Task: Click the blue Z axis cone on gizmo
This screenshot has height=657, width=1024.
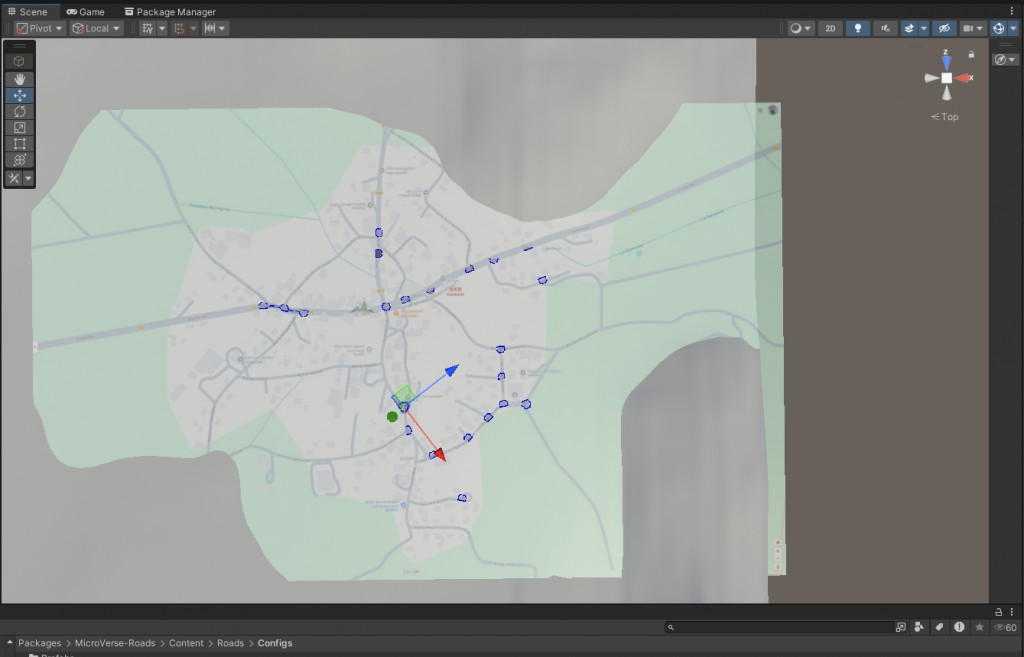Action: click(946, 63)
